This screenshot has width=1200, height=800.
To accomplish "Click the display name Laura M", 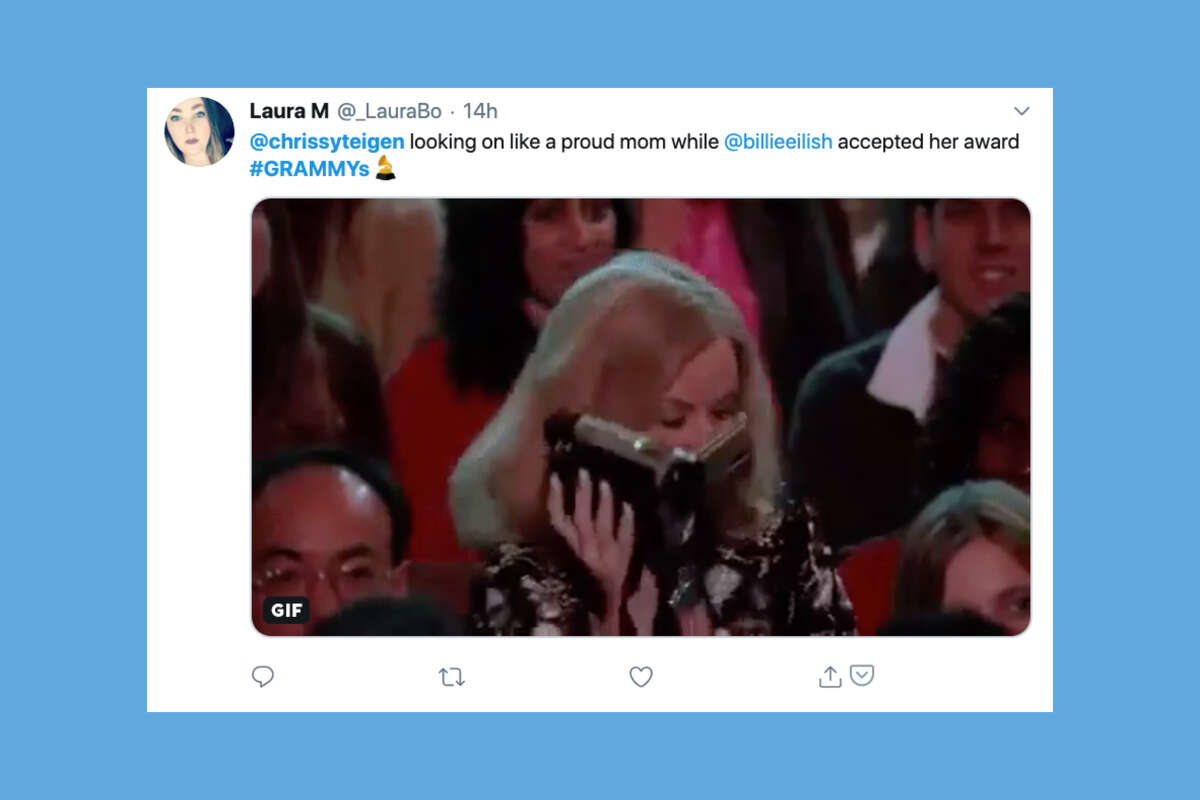I will tap(287, 111).
